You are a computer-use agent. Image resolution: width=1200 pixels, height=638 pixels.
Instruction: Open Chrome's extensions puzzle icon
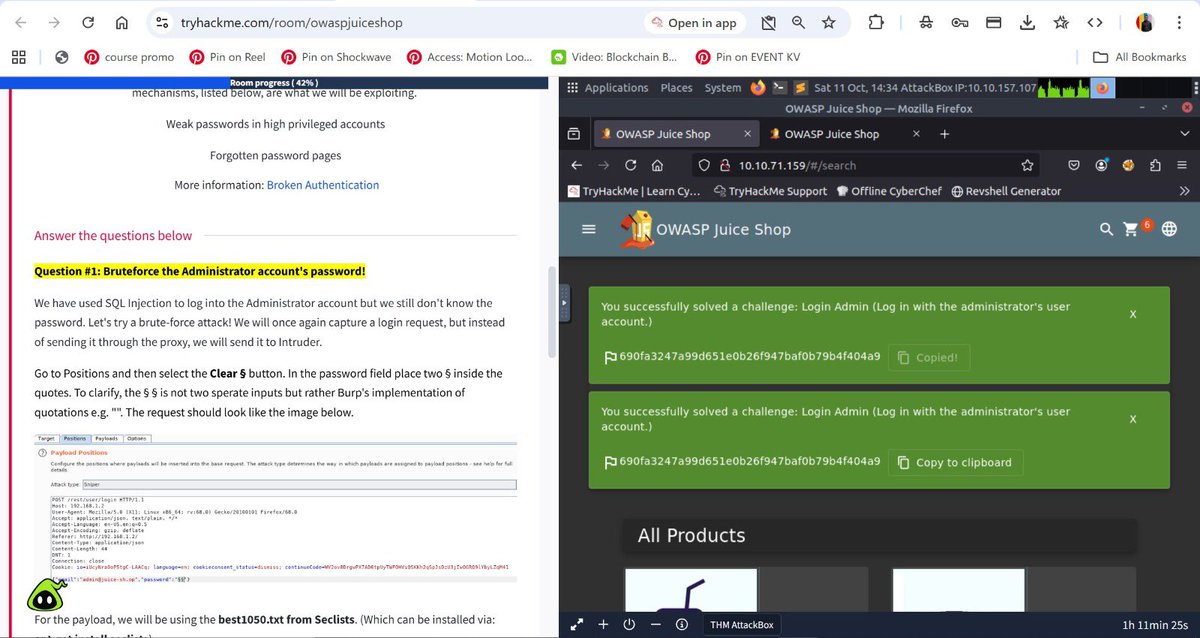tap(876, 23)
